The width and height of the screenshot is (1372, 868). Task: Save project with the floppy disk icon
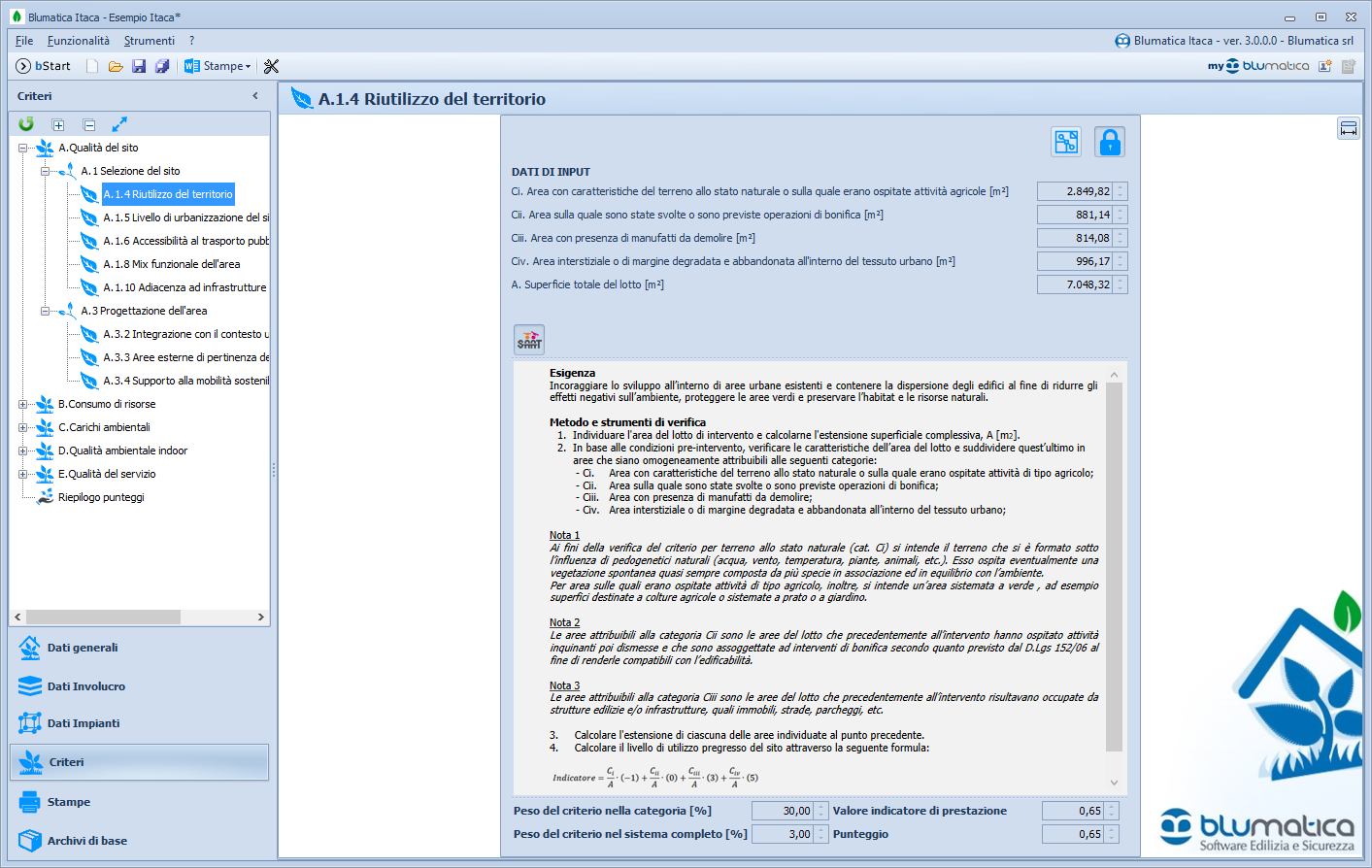pyautogui.click(x=139, y=66)
